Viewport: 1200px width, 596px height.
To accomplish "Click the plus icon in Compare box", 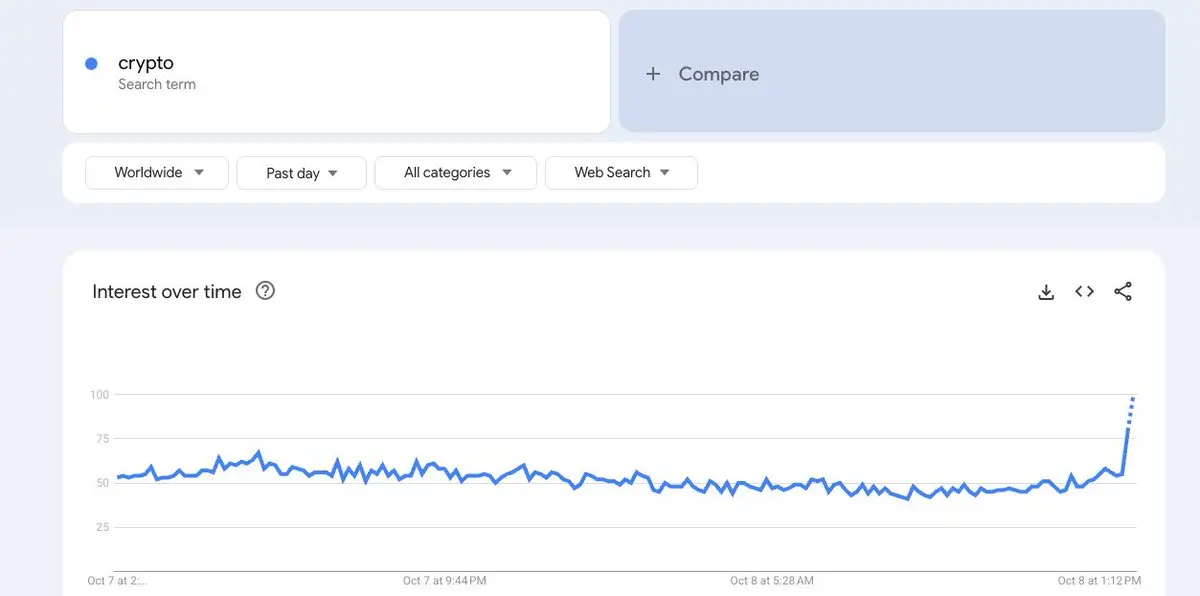I will pos(653,74).
